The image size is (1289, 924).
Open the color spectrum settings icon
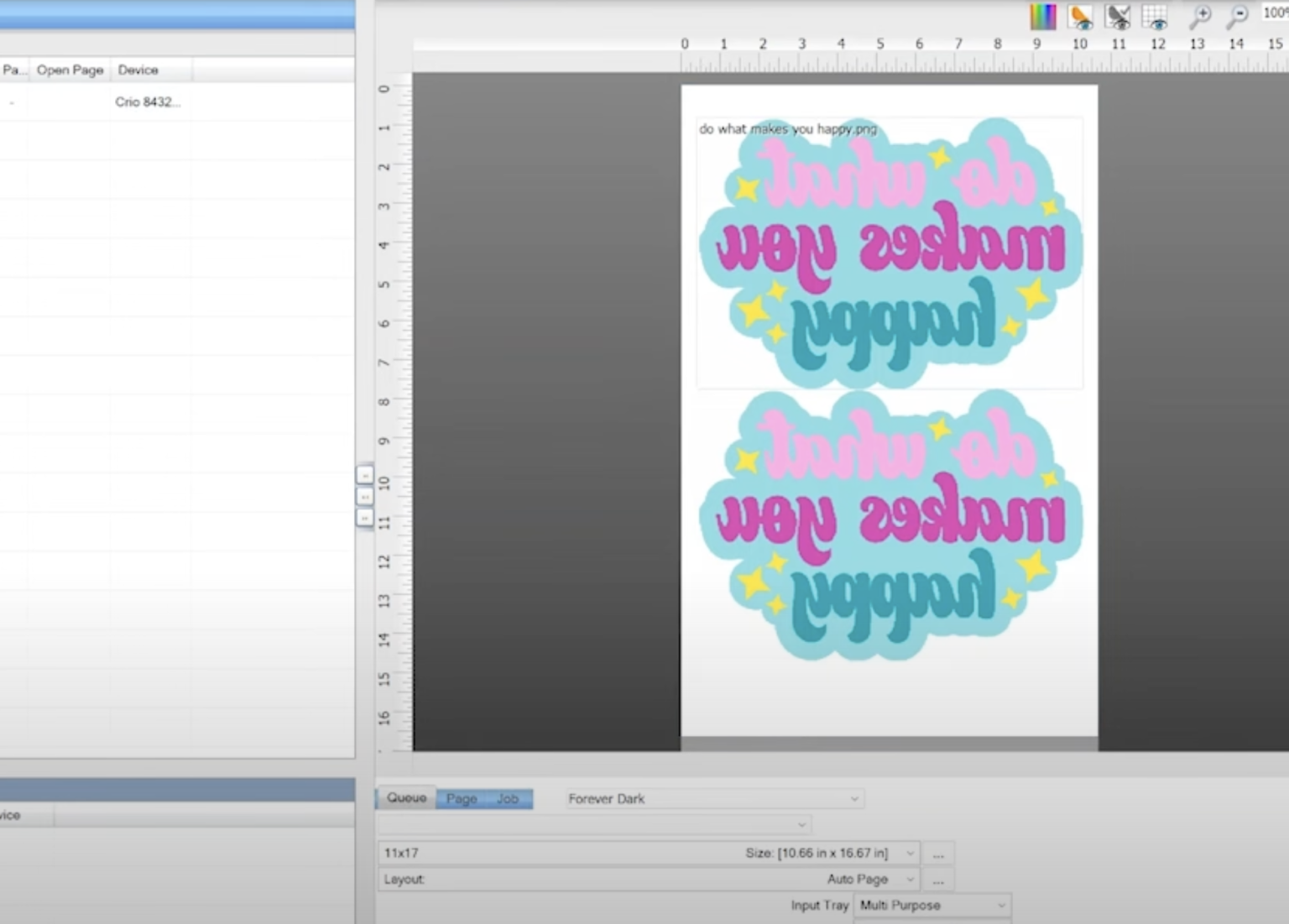pos(1042,16)
